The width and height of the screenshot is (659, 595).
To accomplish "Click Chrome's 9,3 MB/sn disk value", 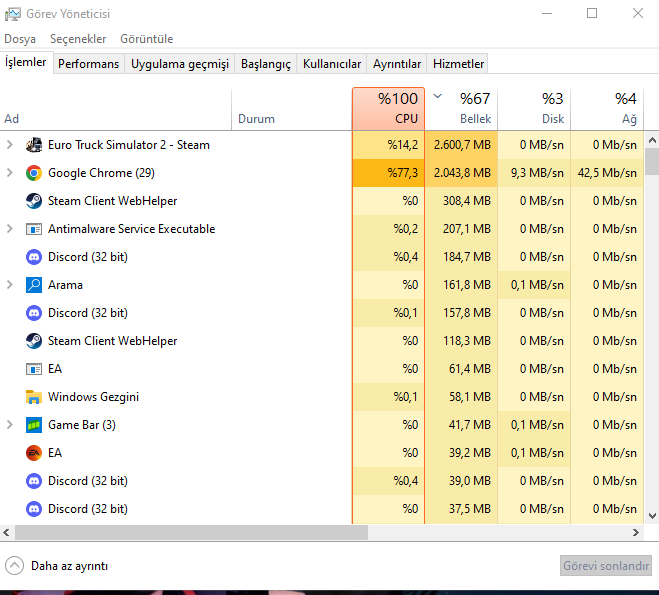I will (x=537, y=173).
